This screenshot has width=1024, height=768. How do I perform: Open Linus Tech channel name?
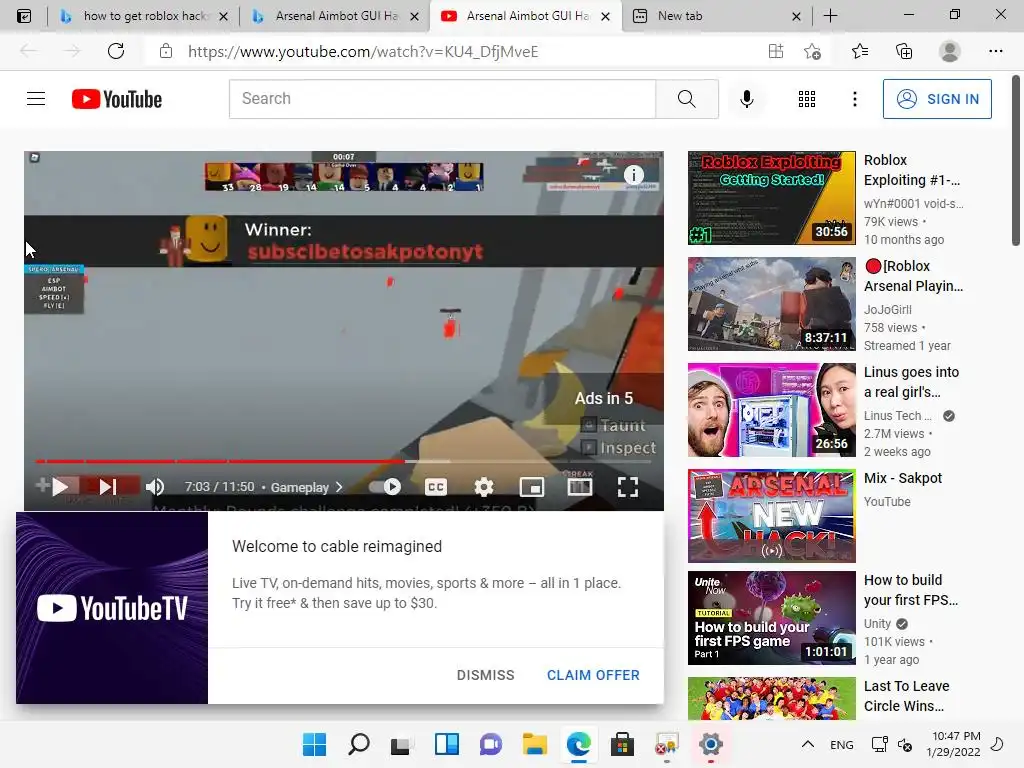coord(897,415)
